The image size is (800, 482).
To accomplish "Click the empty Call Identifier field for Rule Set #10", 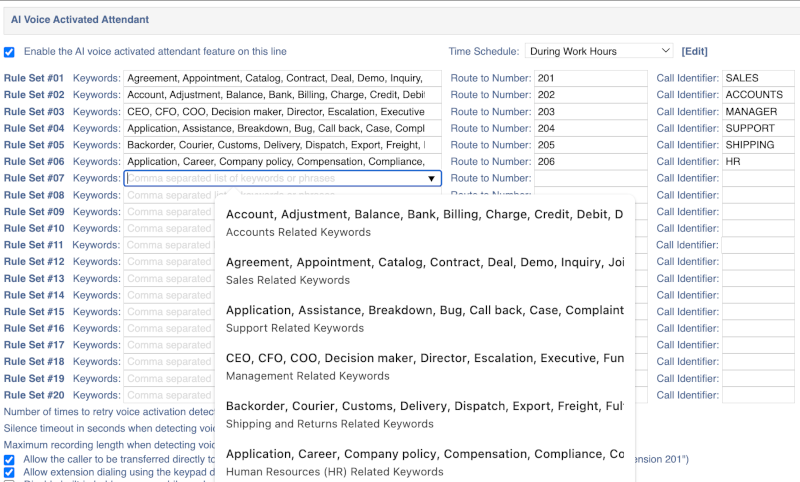I will click(758, 229).
